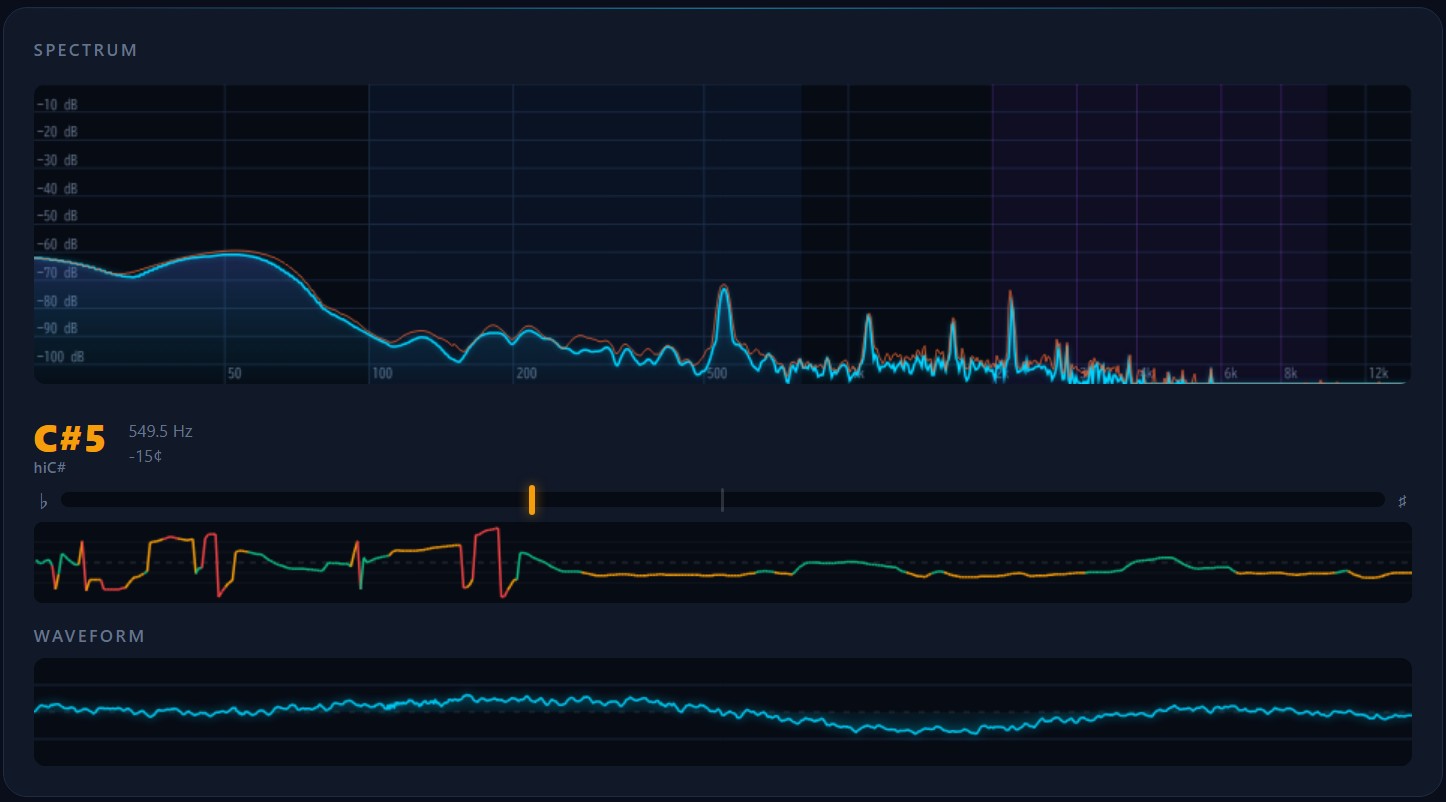
Task: Click the 549.5 Hz frequency readout
Action: pos(160,431)
